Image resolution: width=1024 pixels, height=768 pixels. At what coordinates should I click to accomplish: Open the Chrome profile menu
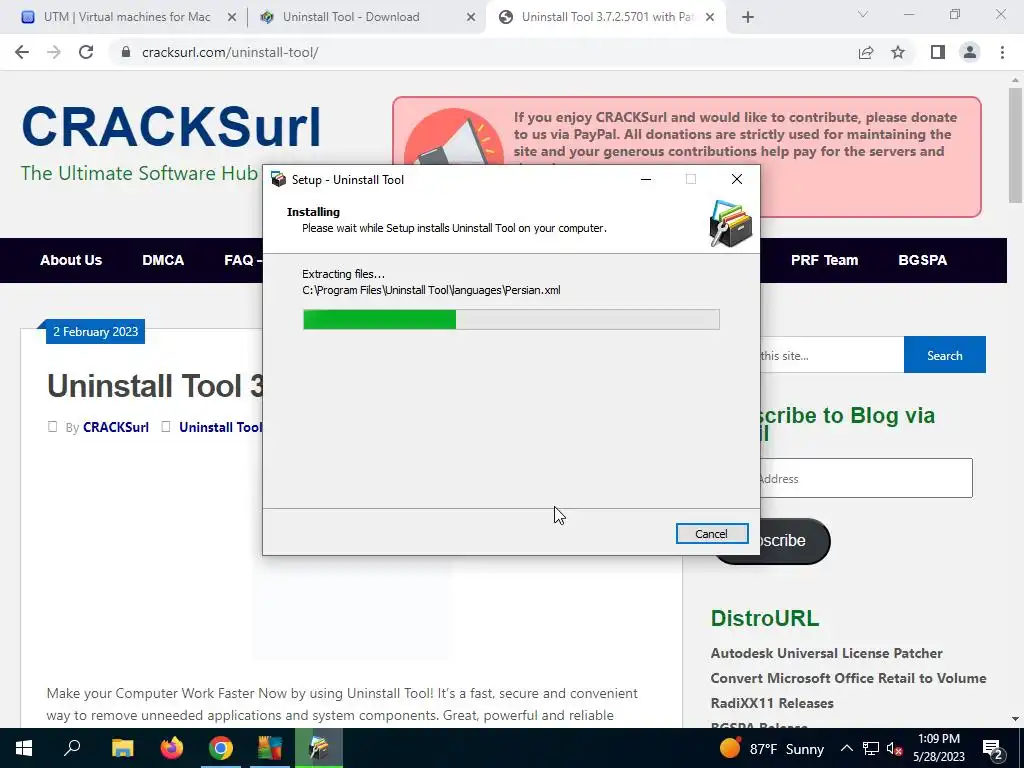pos(970,52)
